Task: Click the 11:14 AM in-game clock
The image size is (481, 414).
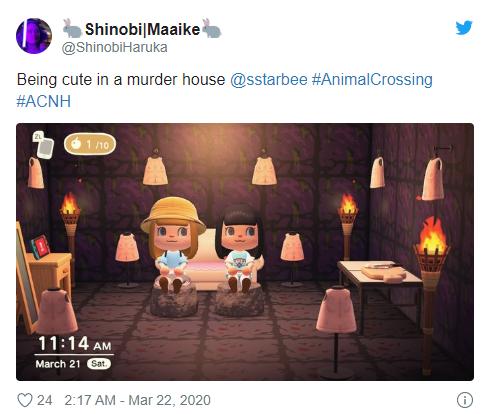Action: pos(75,343)
